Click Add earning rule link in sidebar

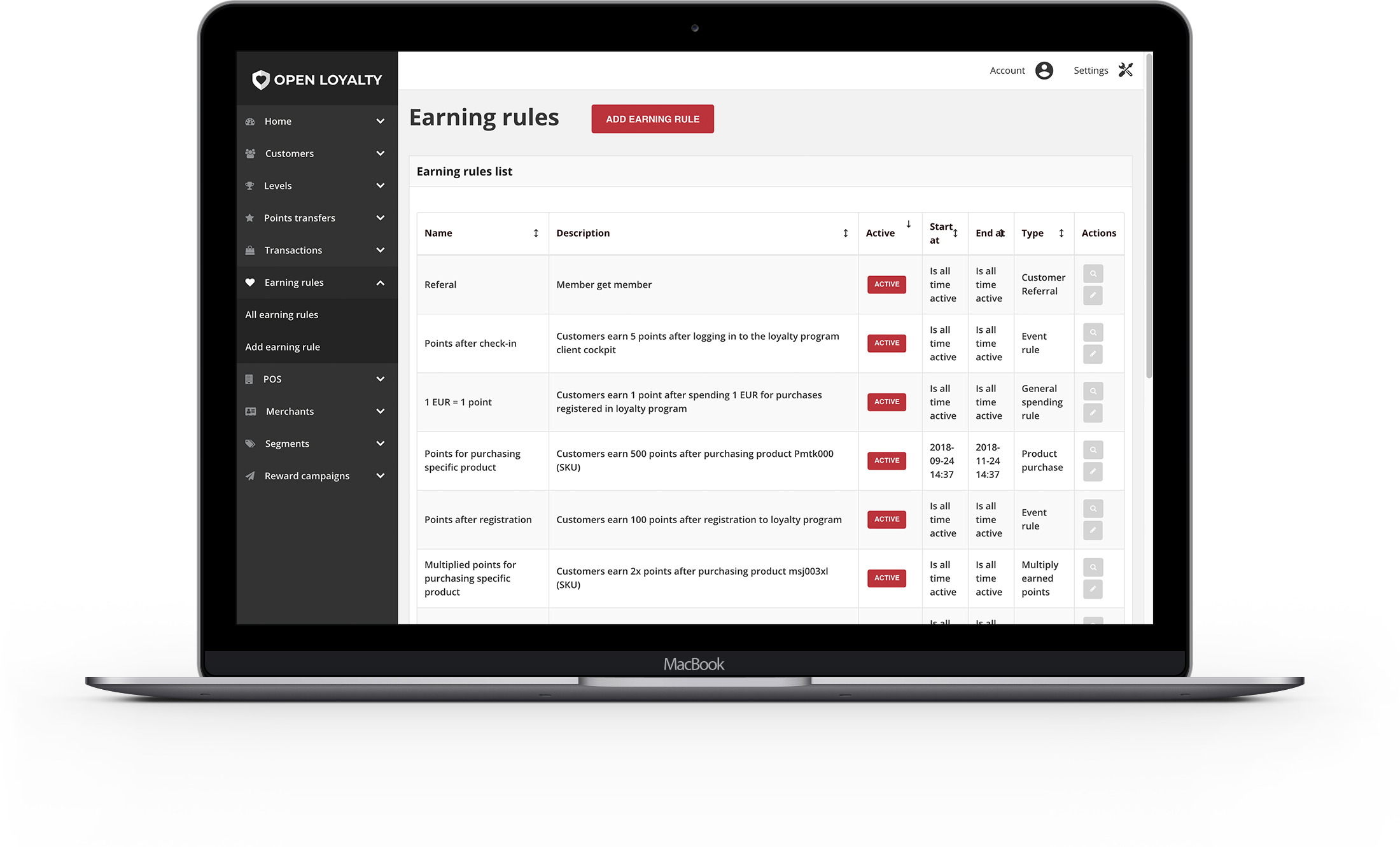[x=282, y=346]
